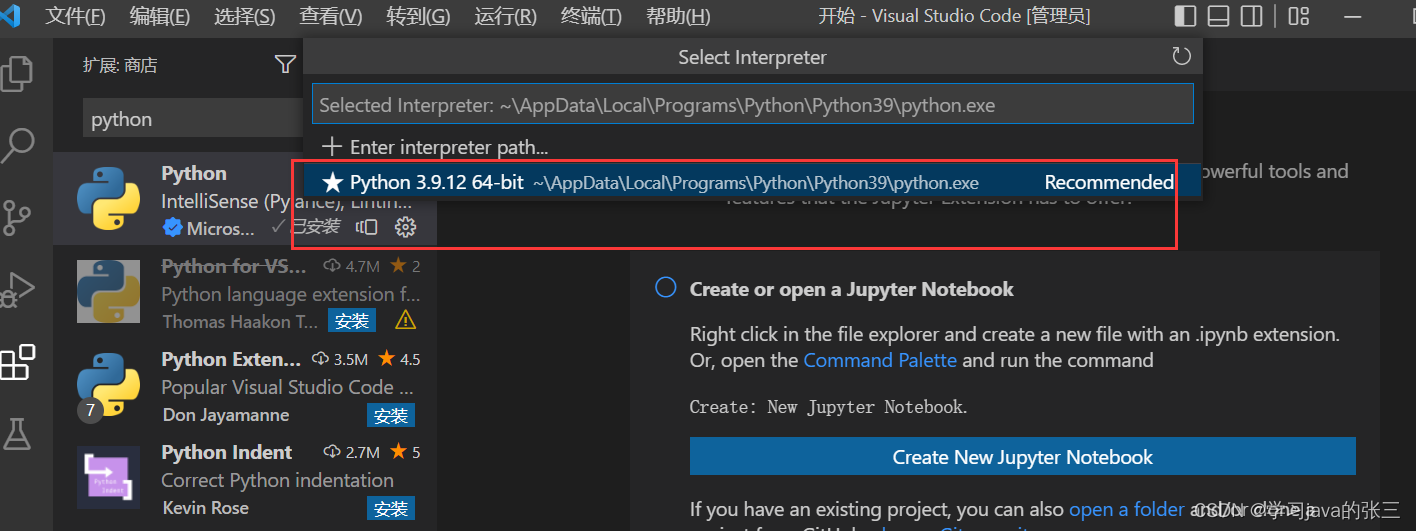Click 已安装 status on Python extension

click(306, 227)
